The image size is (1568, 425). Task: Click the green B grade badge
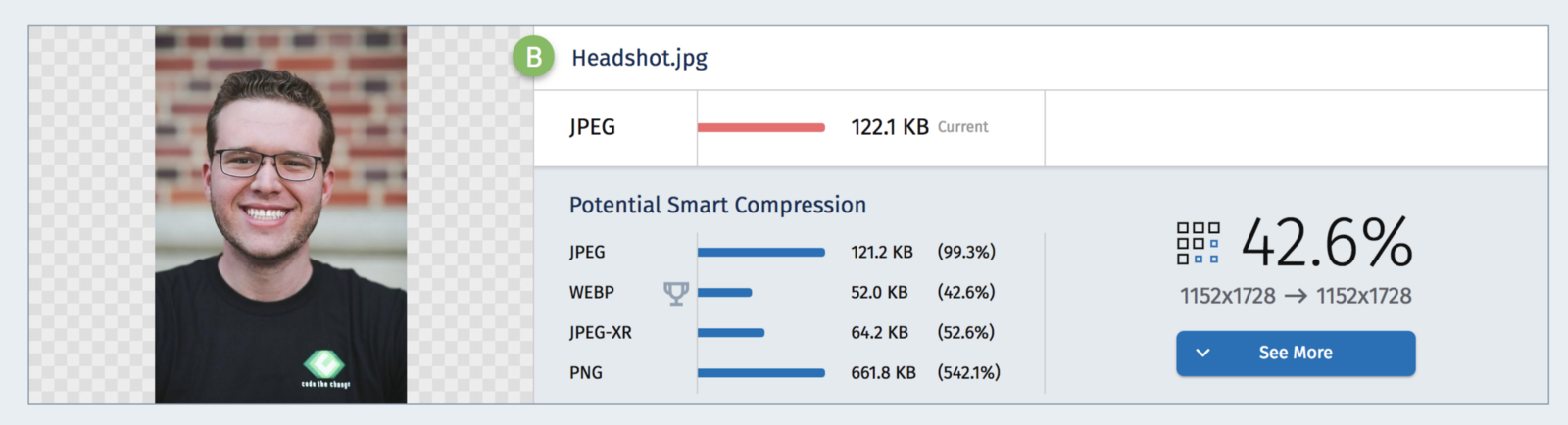click(x=534, y=58)
